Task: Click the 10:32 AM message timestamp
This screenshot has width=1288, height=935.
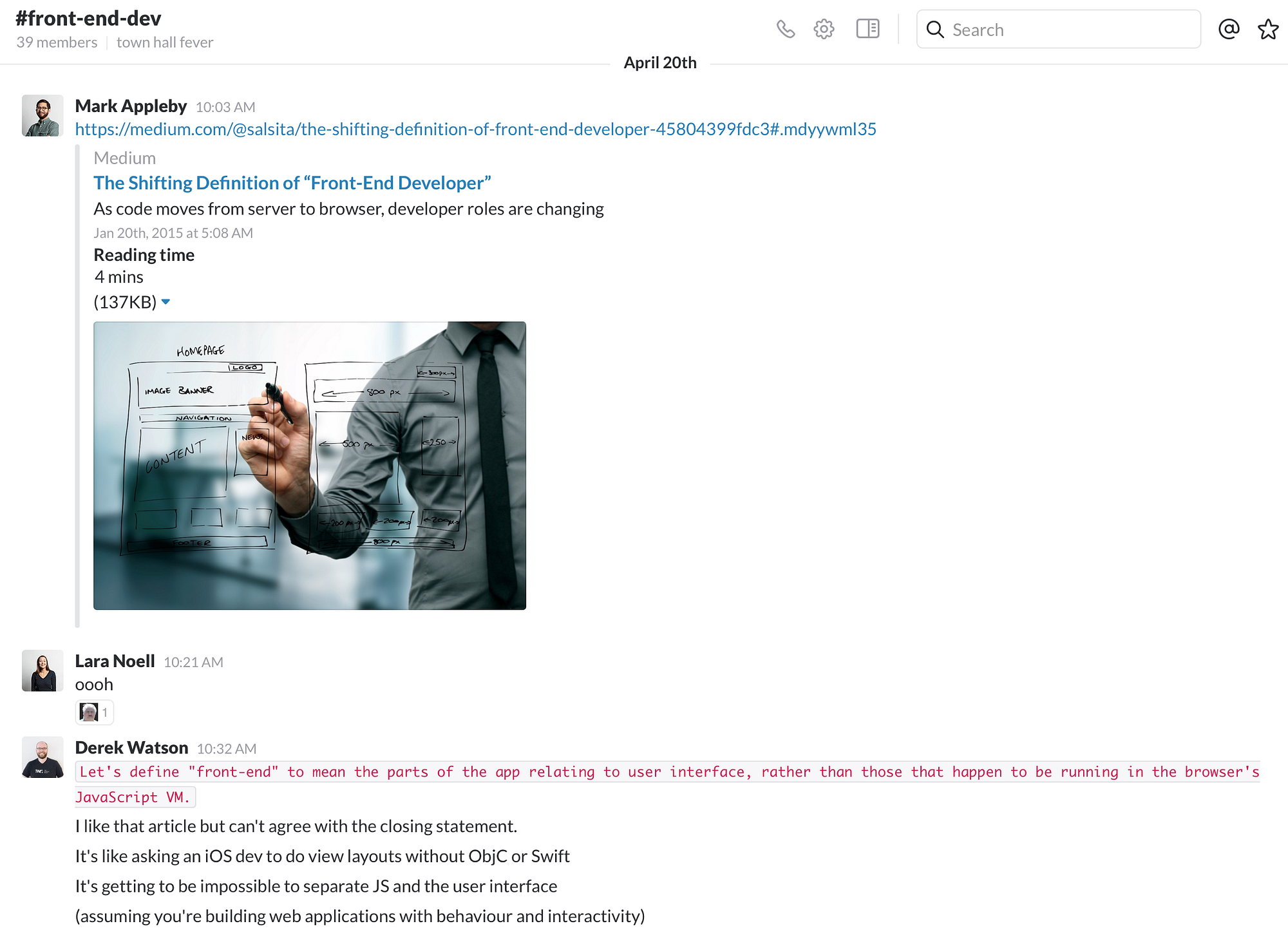Action: click(x=226, y=749)
